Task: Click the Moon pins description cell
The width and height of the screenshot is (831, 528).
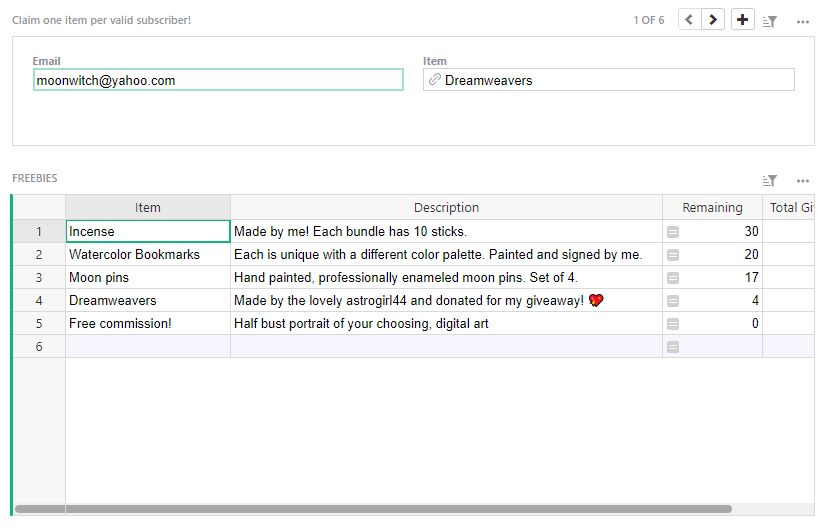Action: coord(446,278)
